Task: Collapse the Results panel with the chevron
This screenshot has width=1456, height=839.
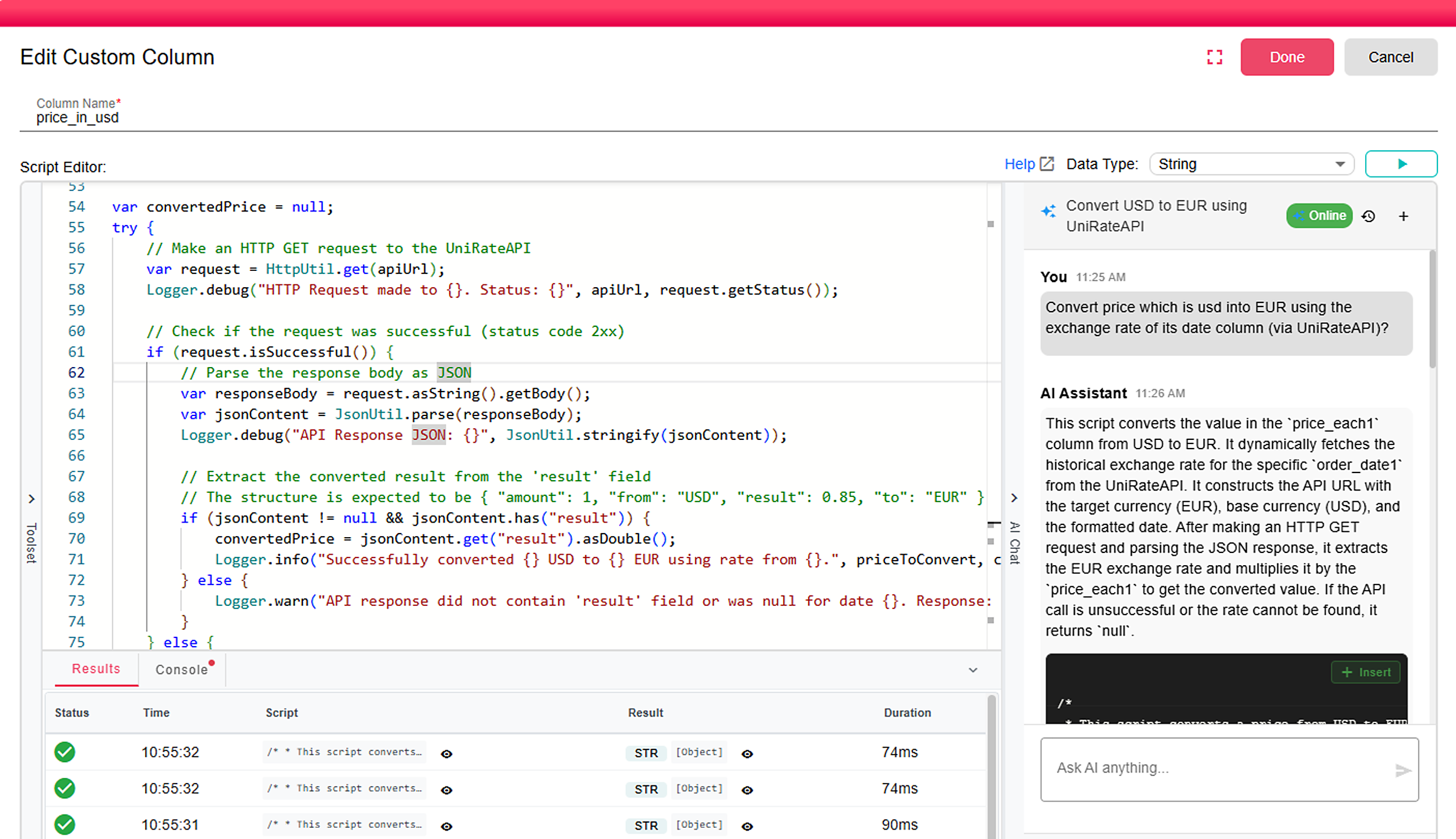Action: pos(972,670)
